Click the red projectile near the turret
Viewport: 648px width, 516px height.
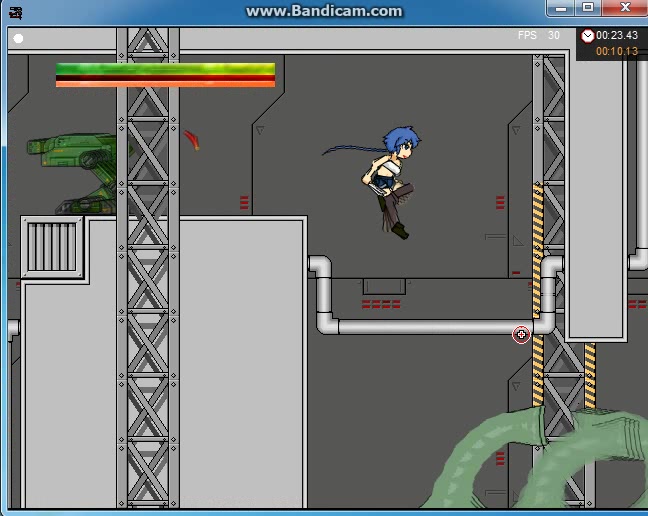point(192,140)
